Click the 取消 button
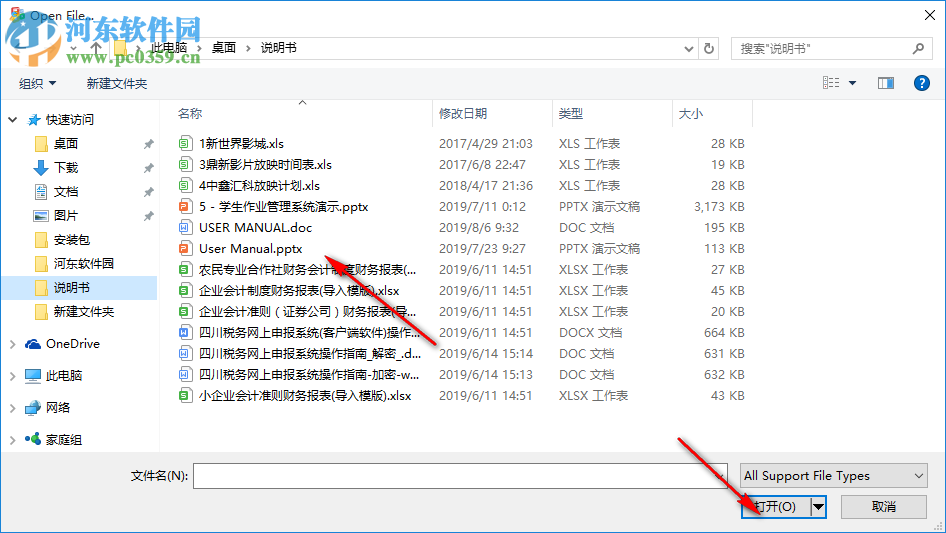 pos(884,506)
